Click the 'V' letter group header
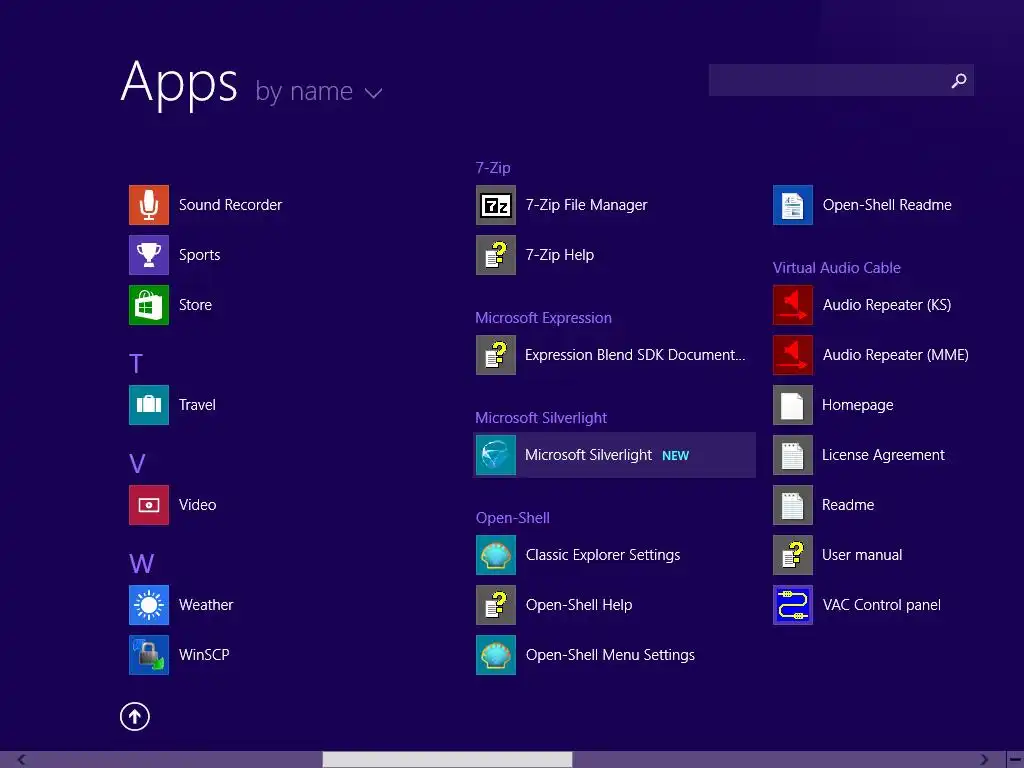 [x=137, y=464]
